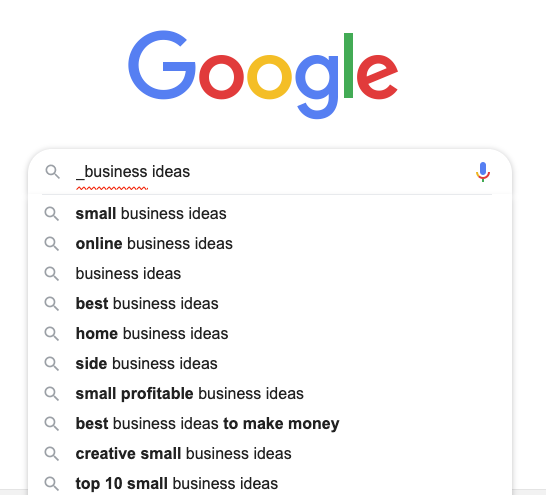This screenshot has height=495, width=546.
Task: Choose the plain 'business ideas' suggestion
Action: 270,274
